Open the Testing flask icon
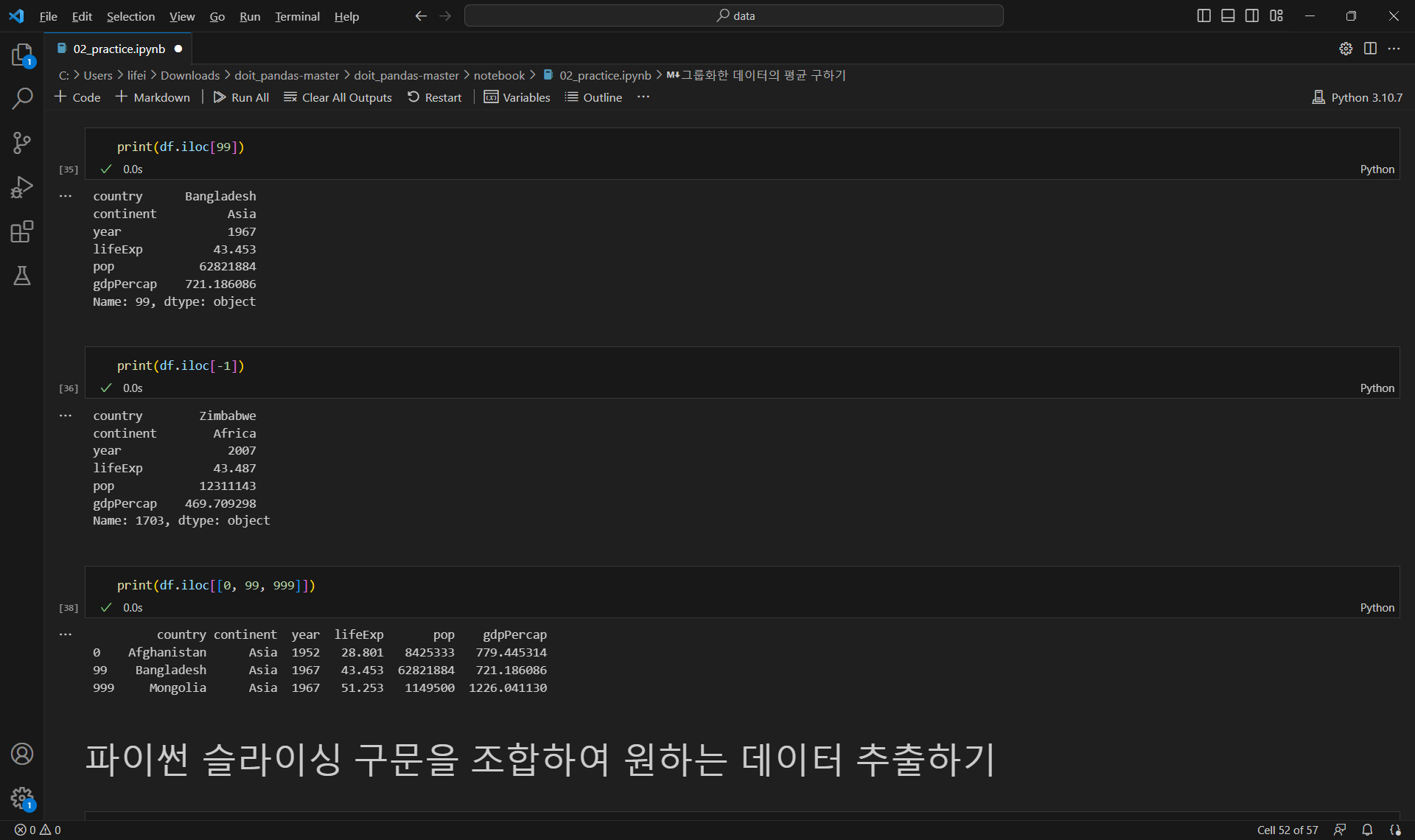This screenshot has height=840, width=1415. pyautogui.click(x=22, y=276)
